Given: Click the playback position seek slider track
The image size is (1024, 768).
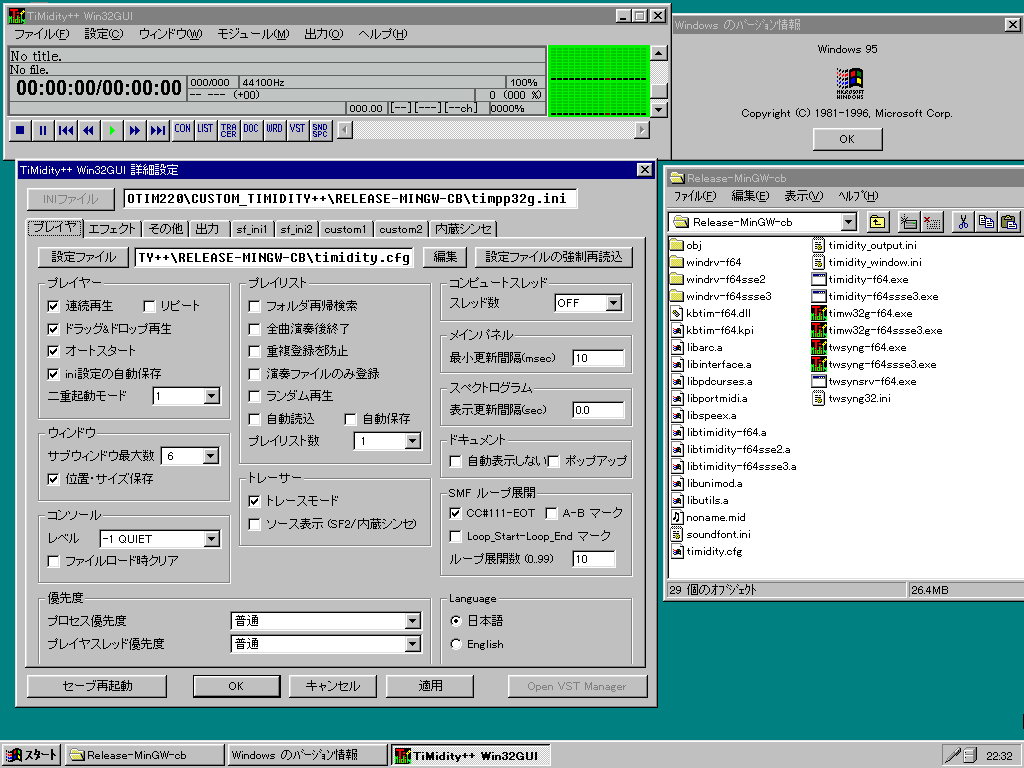Looking at the screenshot, I should (x=494, y=130).
